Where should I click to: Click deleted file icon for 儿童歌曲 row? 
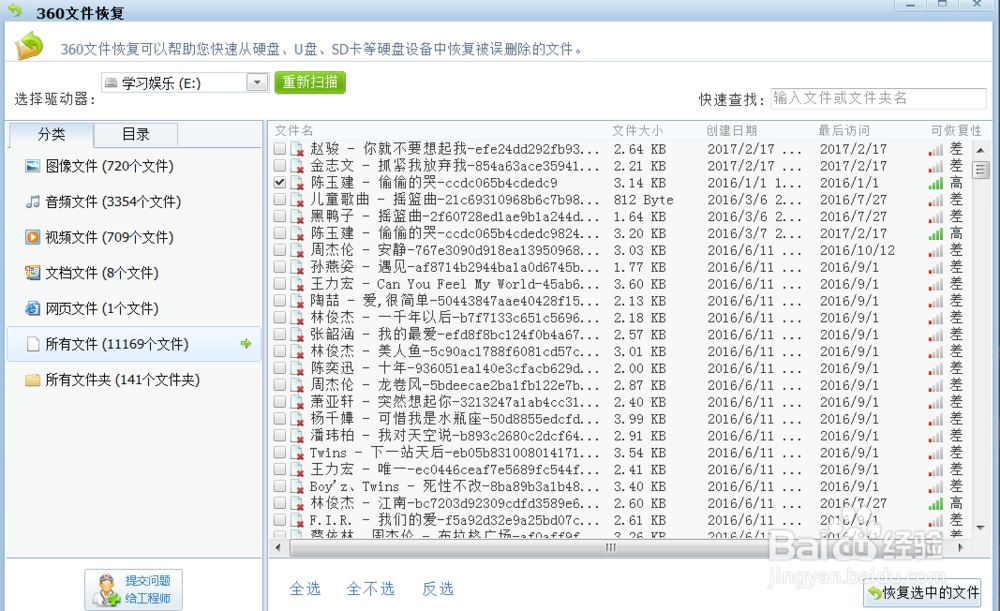[297, 200]
